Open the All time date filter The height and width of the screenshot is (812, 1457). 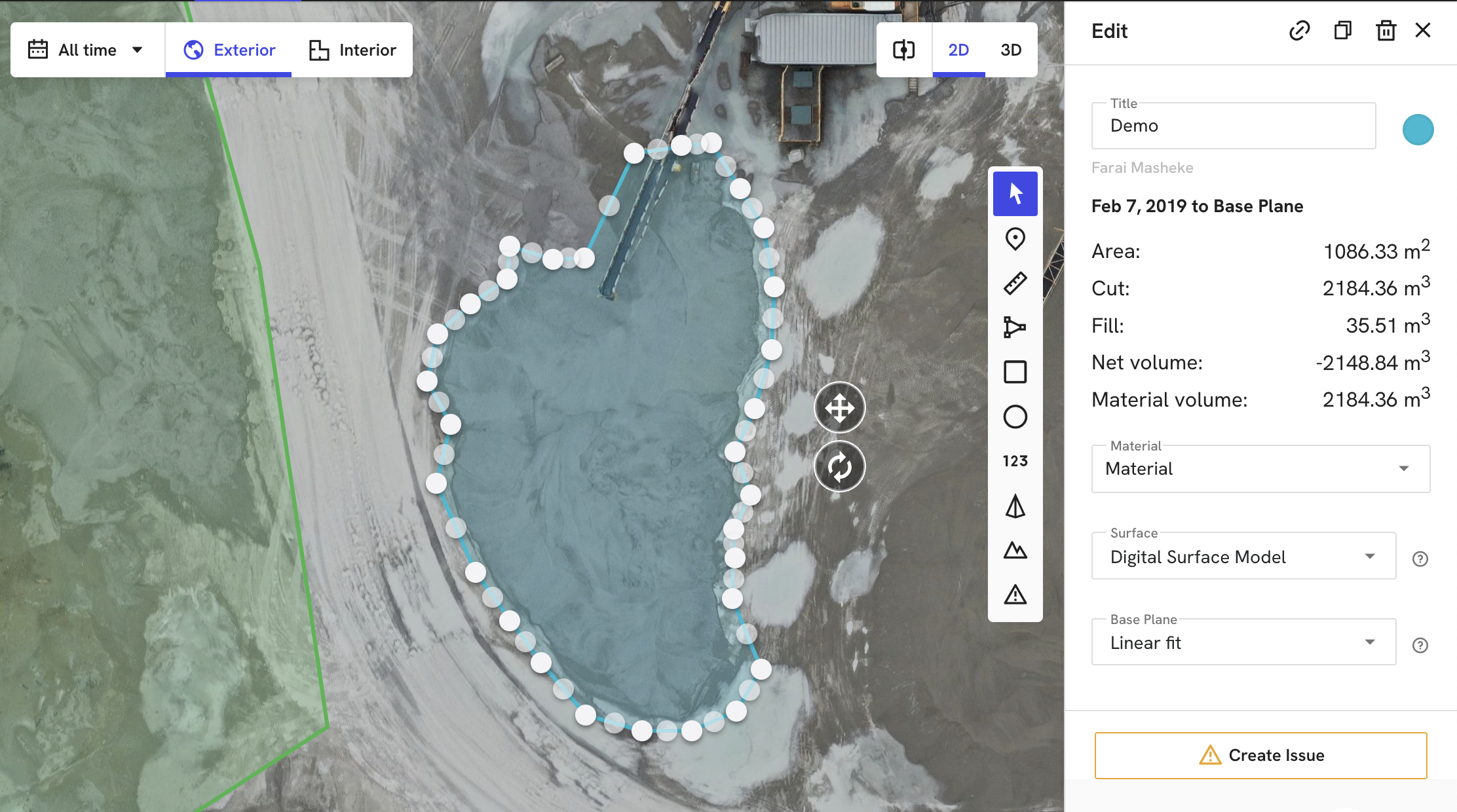[85, 49]
